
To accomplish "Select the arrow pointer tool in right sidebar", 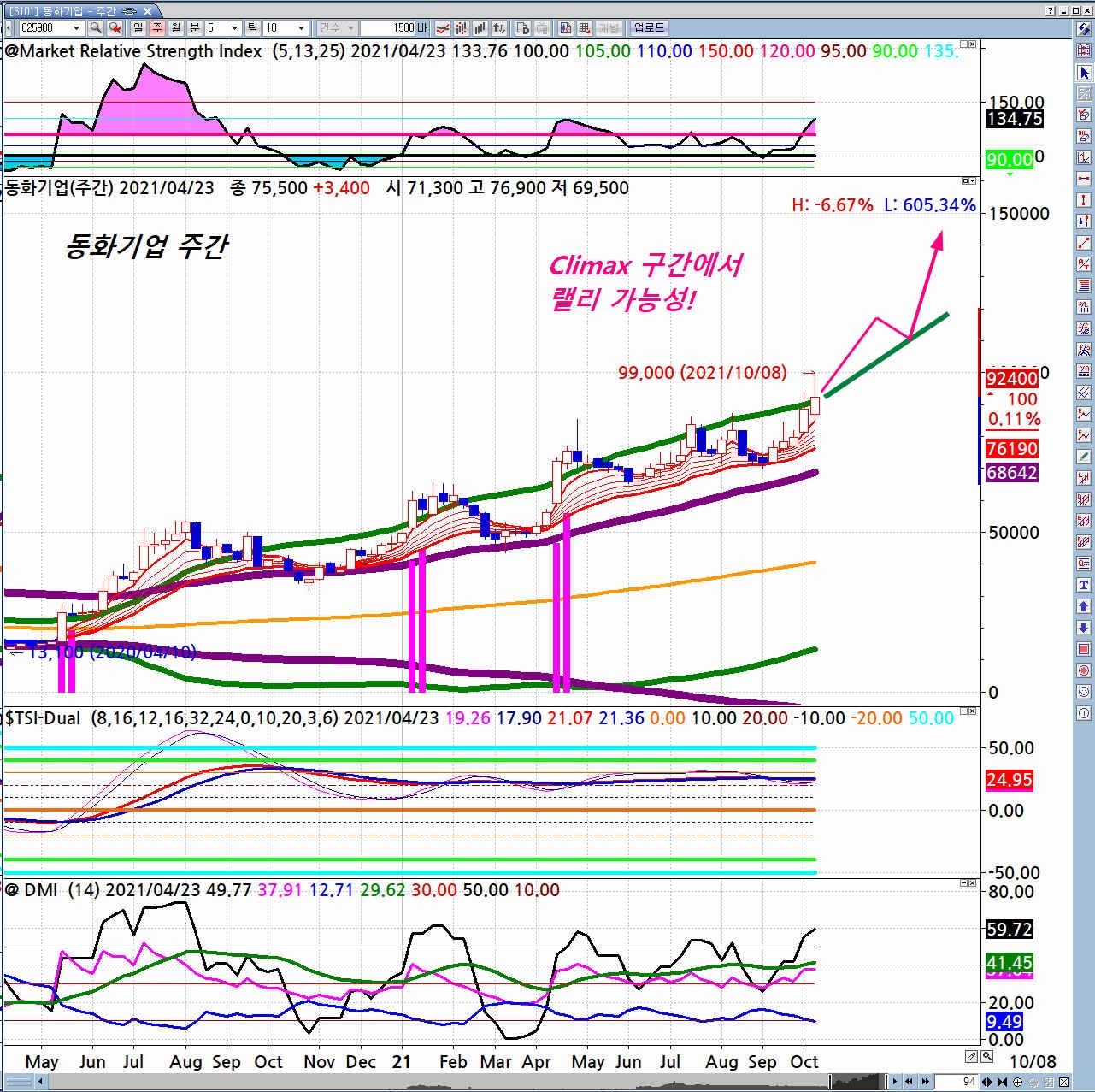I will pyautogui.click(x=1084, y=73).
